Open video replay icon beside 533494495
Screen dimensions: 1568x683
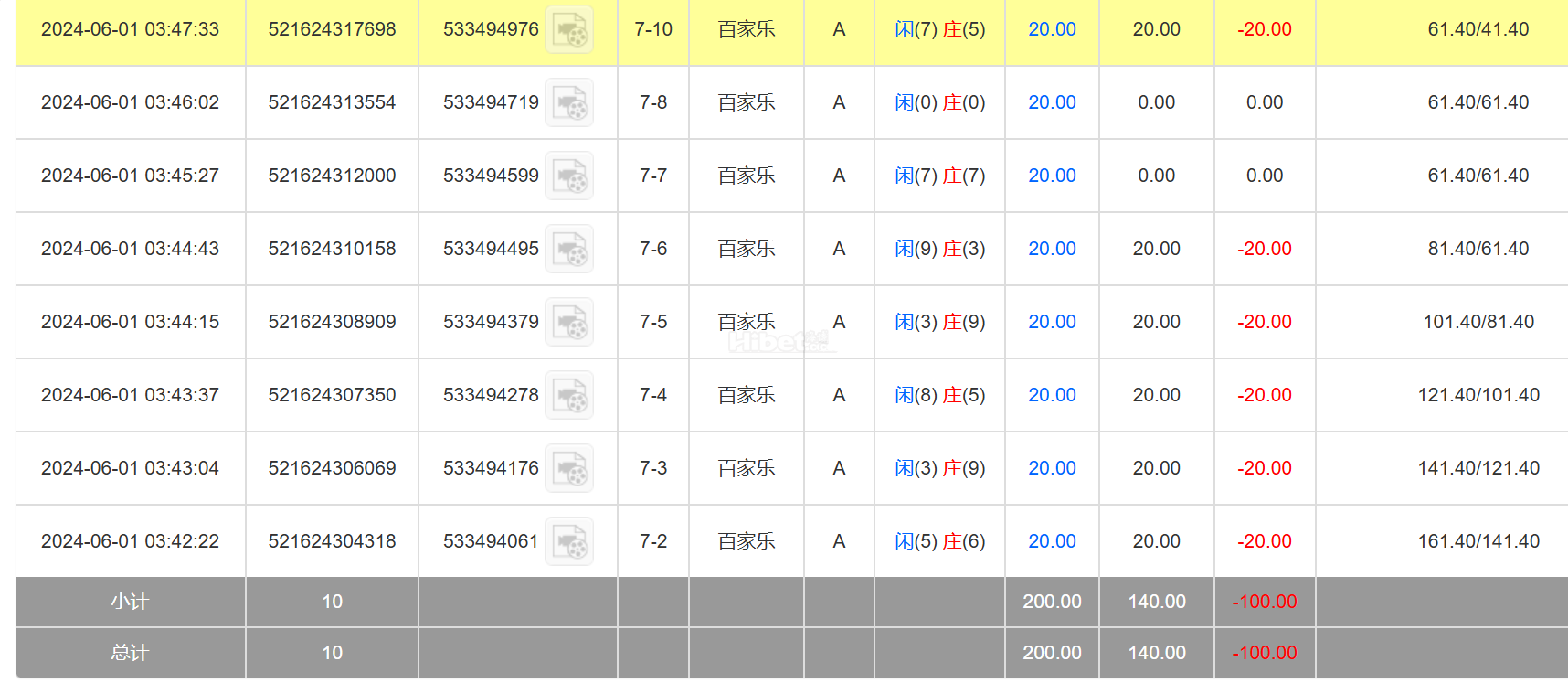569,249
